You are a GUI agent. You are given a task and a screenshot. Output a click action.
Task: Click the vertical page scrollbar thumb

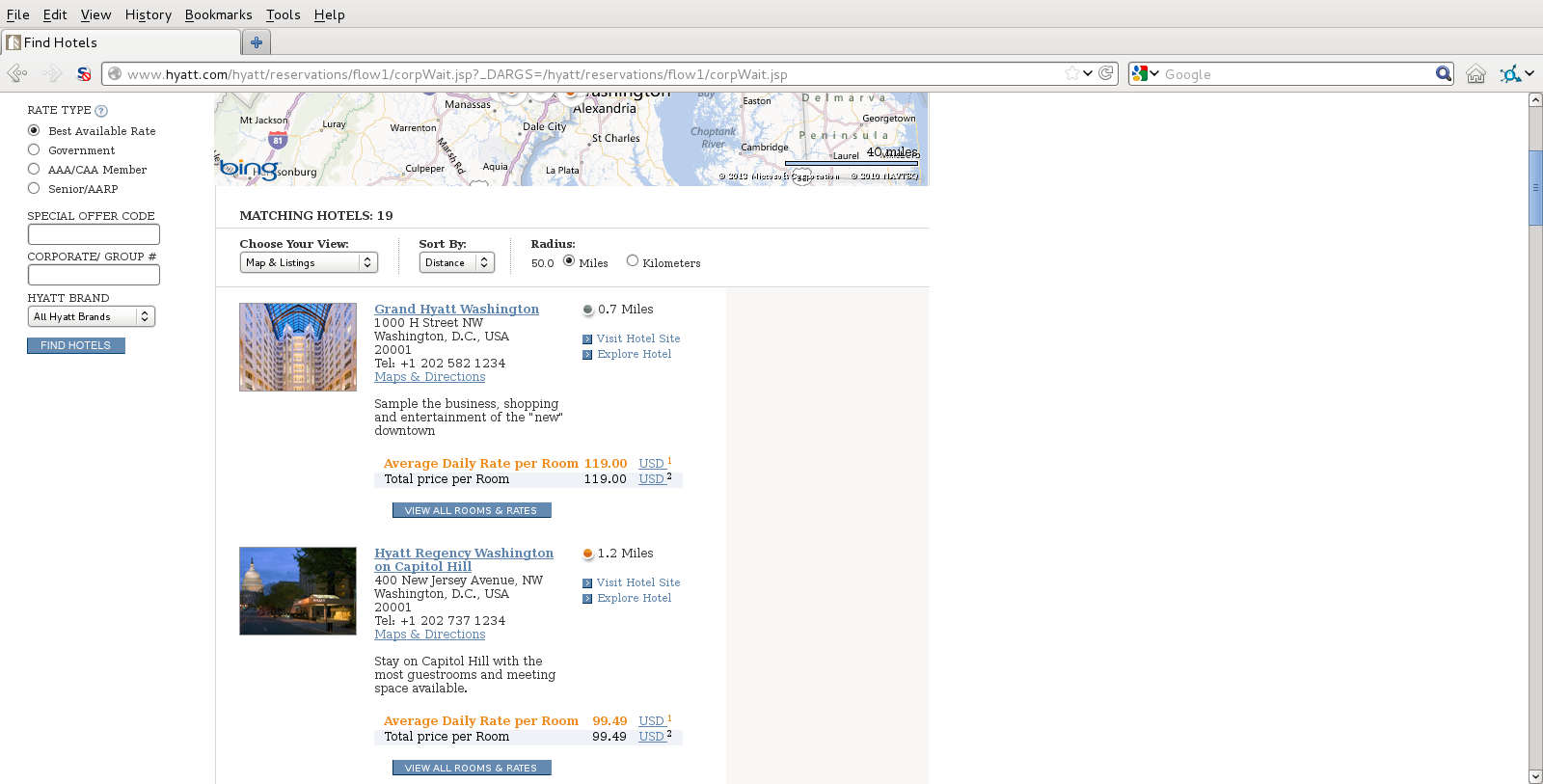pyautogui.click(x=1535, y=188)
